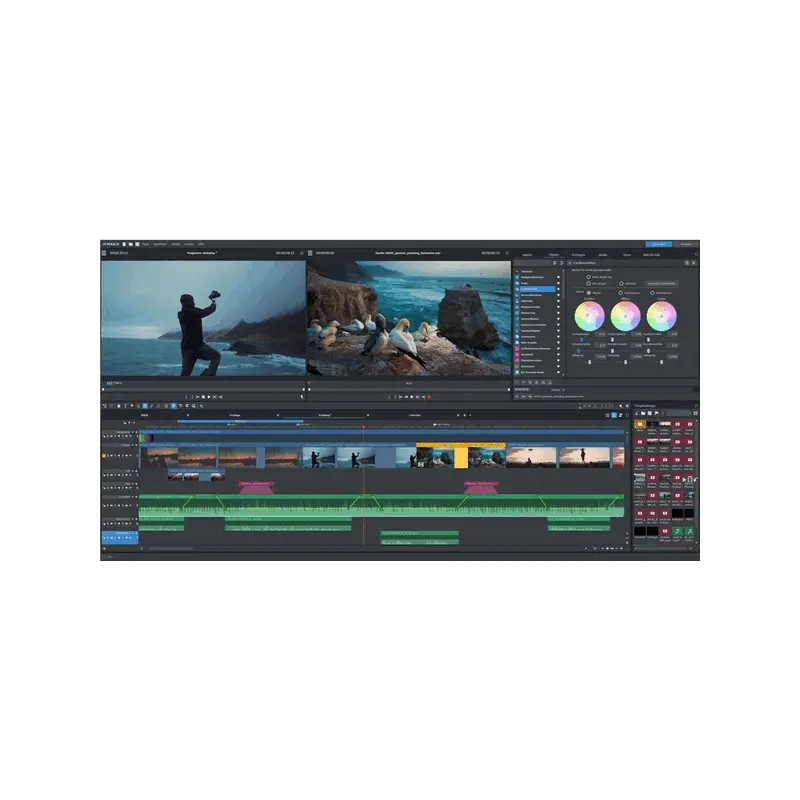Viewport: 800px width, 800px height.
Task: Select the title T tool in timeline toolbar
Action: click(125, 406)
